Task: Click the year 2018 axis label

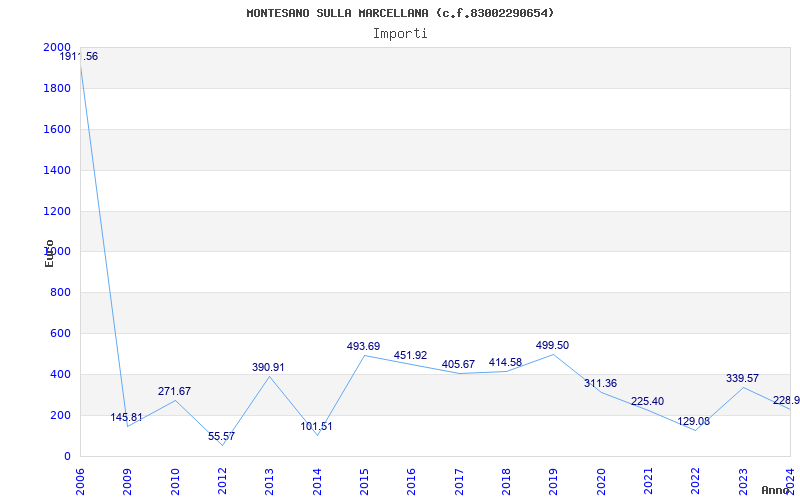Action: pyautogui.click(x=506, y=482)
